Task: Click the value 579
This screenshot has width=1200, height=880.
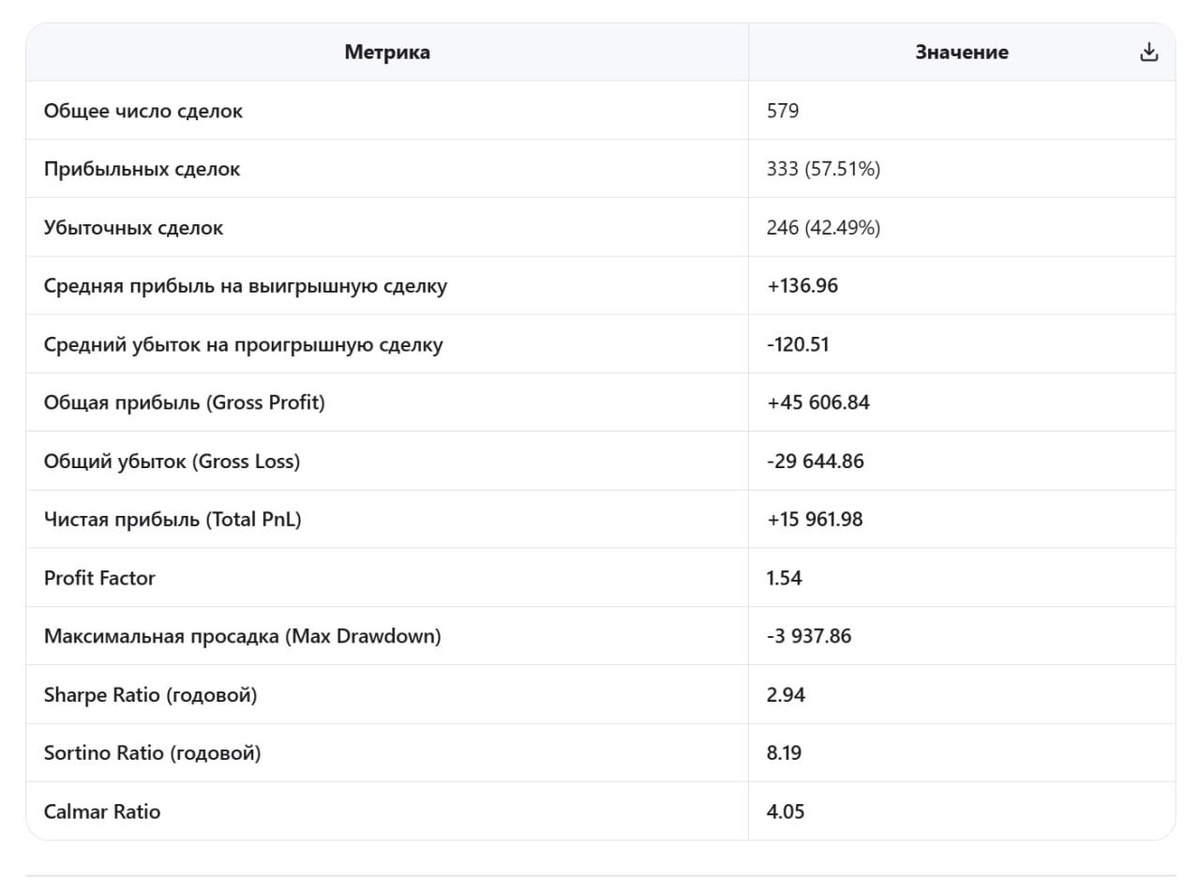Action: coord(783,111)
